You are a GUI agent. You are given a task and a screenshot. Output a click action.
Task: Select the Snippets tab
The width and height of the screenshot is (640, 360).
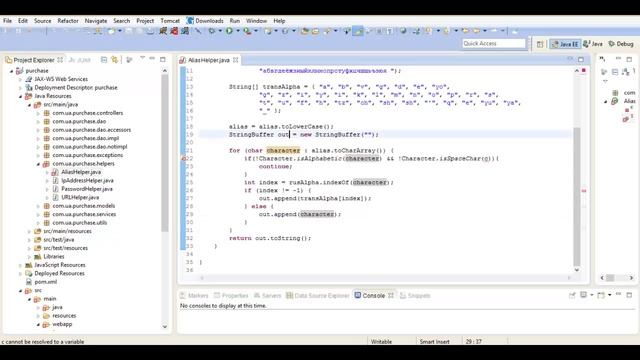tap(415, 296)
